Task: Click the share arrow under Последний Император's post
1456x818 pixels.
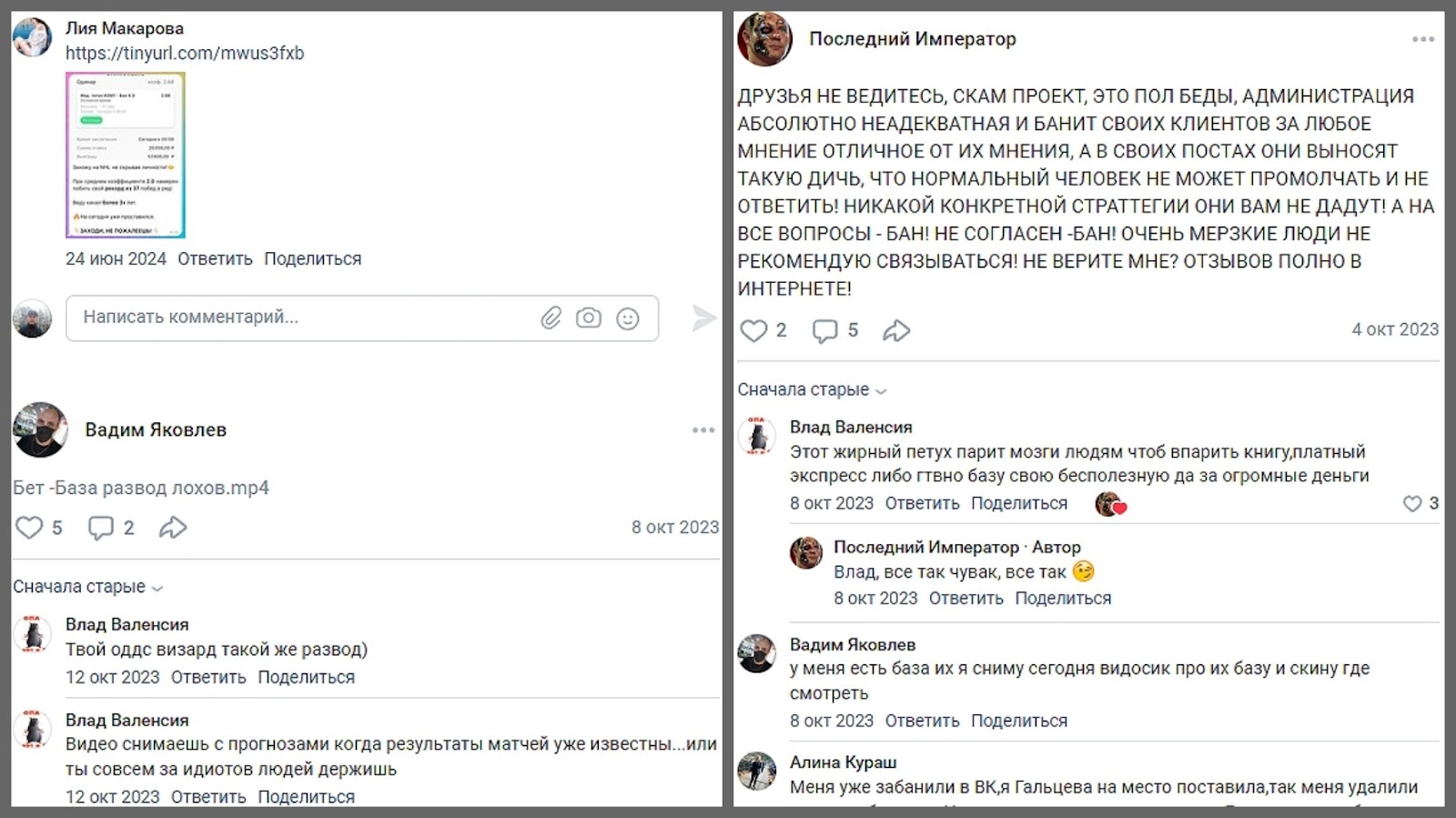Action: [x=895, y=330]
